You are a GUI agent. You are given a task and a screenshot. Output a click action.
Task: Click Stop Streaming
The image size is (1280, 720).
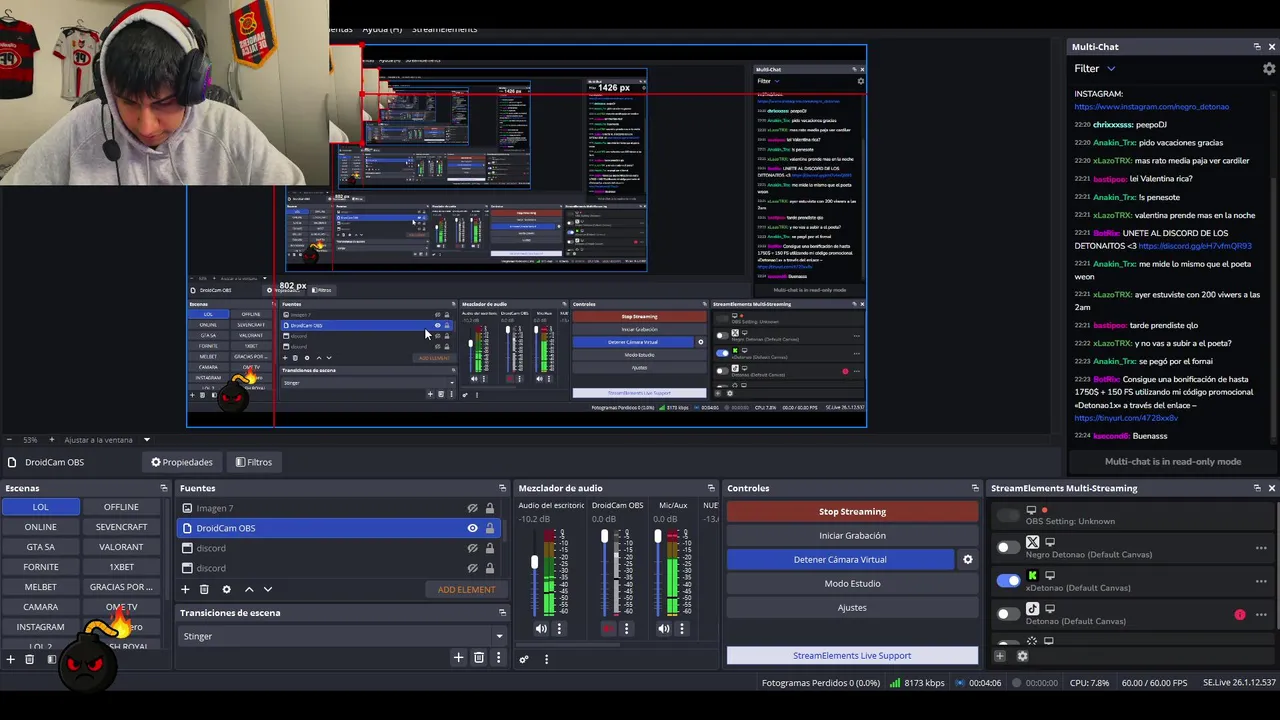point(852,512)
